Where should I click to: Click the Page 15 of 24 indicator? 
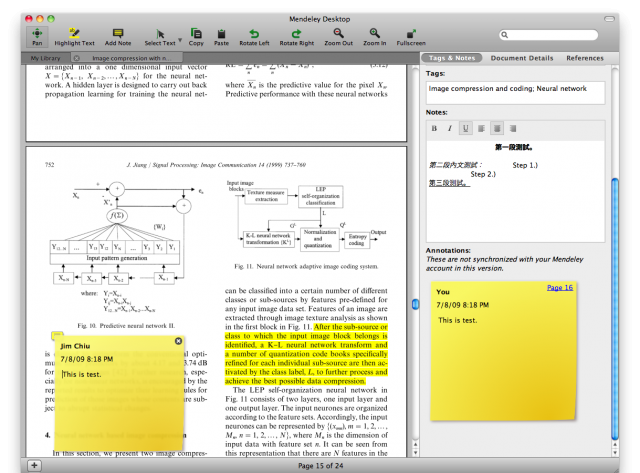tap(320, 466)
